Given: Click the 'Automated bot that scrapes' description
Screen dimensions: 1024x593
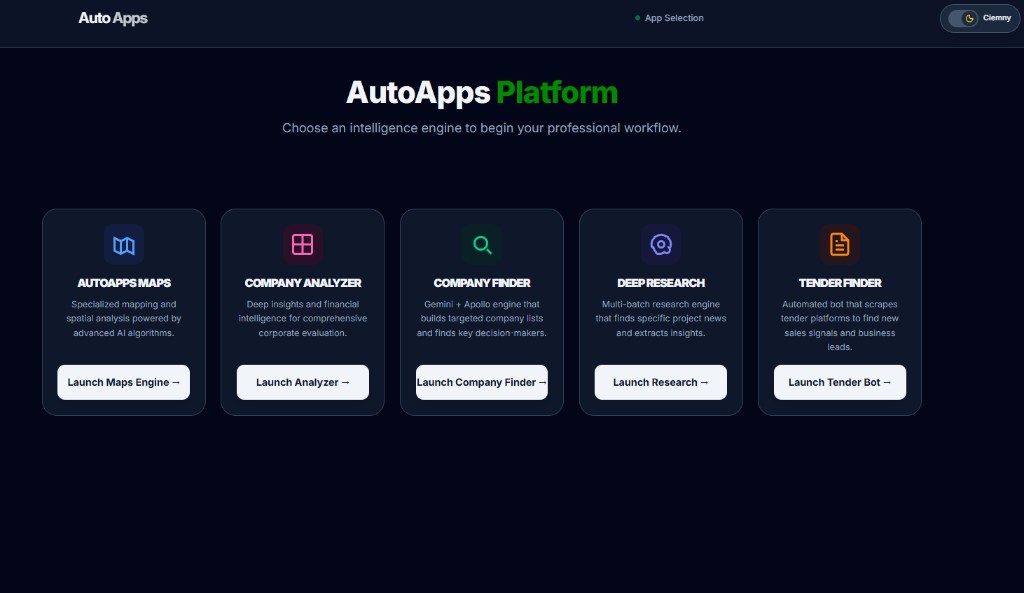Looking at the screenshot, I should (840, 326).
